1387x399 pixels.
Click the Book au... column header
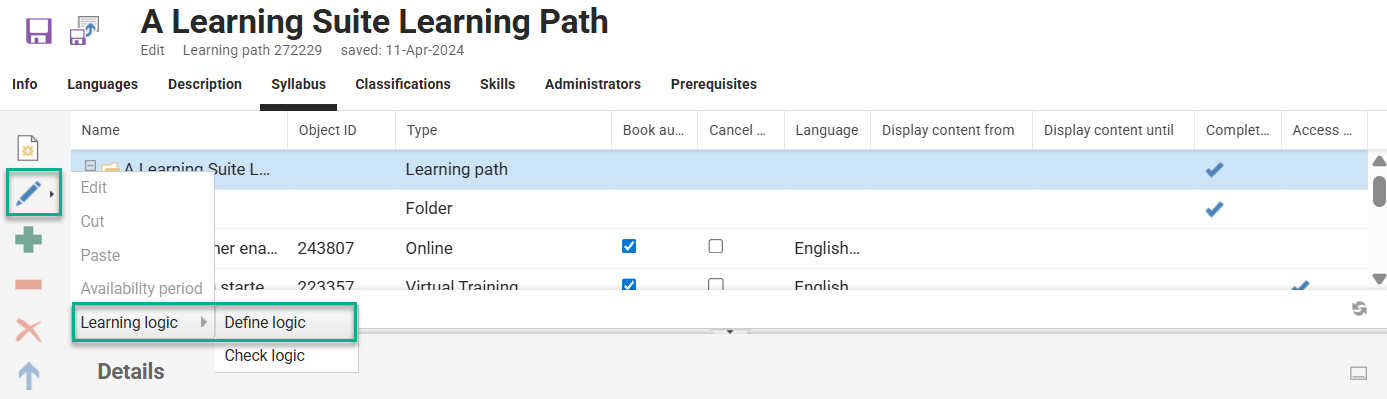pos(655,130)
